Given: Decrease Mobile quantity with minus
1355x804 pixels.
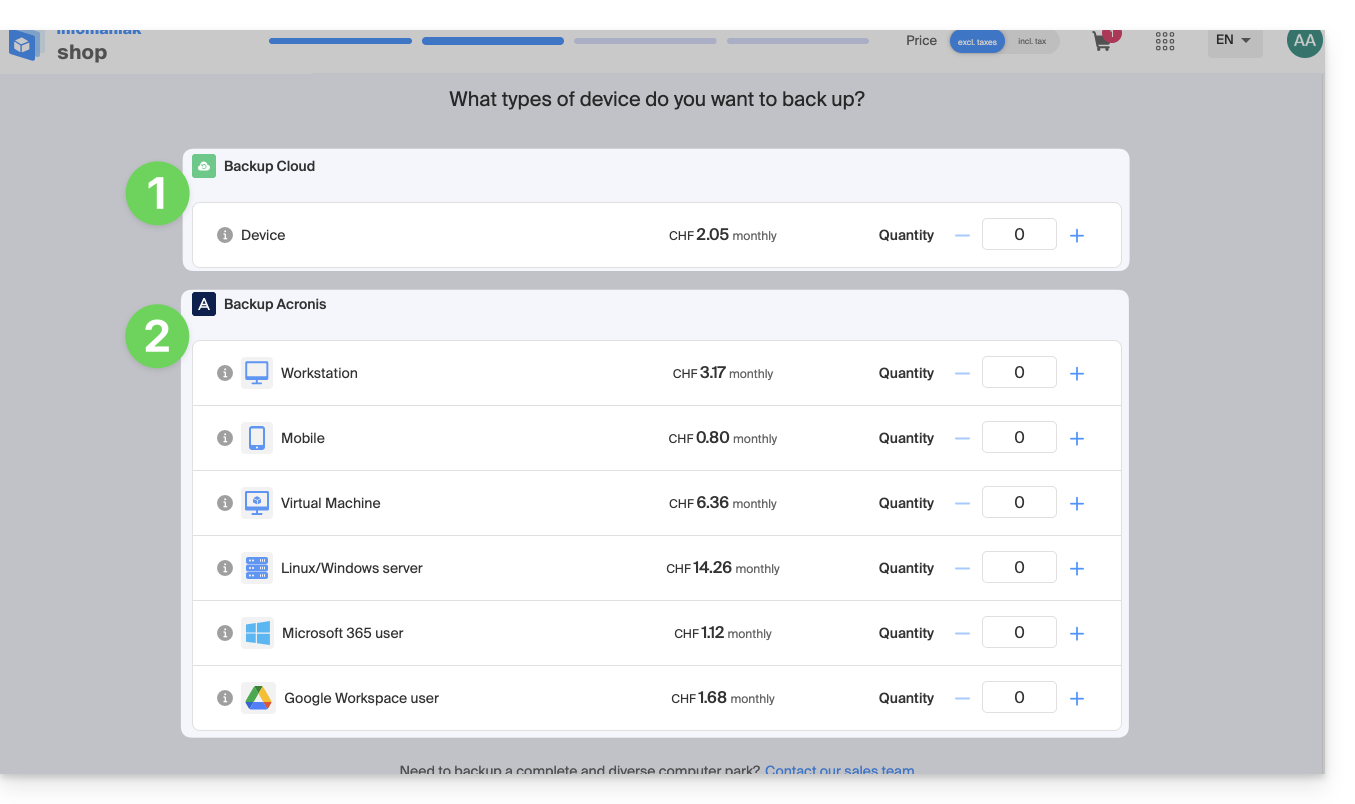Looking at the screenshot, I should pyautogui.click(x=962, y=439).
